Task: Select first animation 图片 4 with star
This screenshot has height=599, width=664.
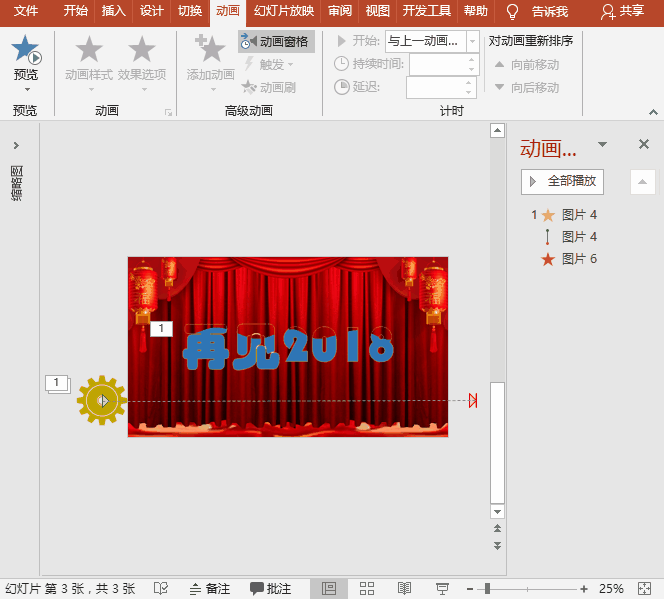Action: pyautogui.click(x=564, y=215)
